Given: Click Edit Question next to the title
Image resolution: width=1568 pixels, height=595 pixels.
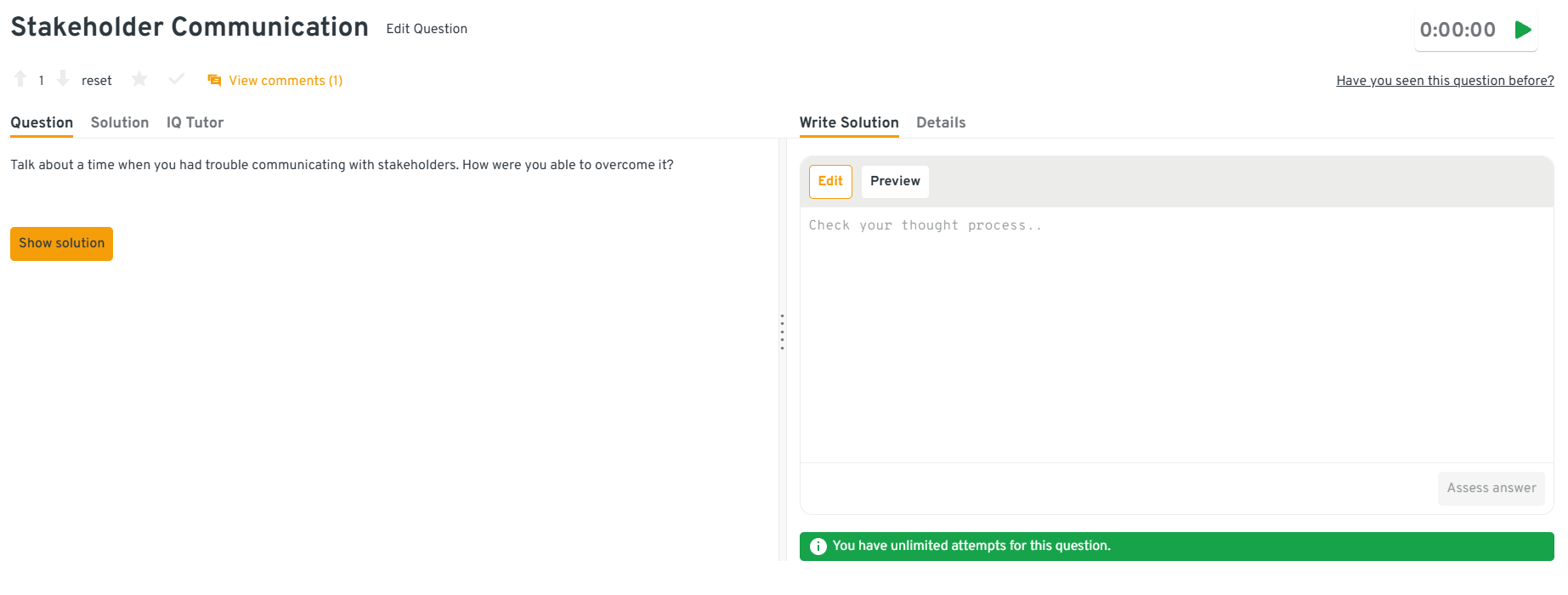Looking at the screenshot, I should point(427,29).
